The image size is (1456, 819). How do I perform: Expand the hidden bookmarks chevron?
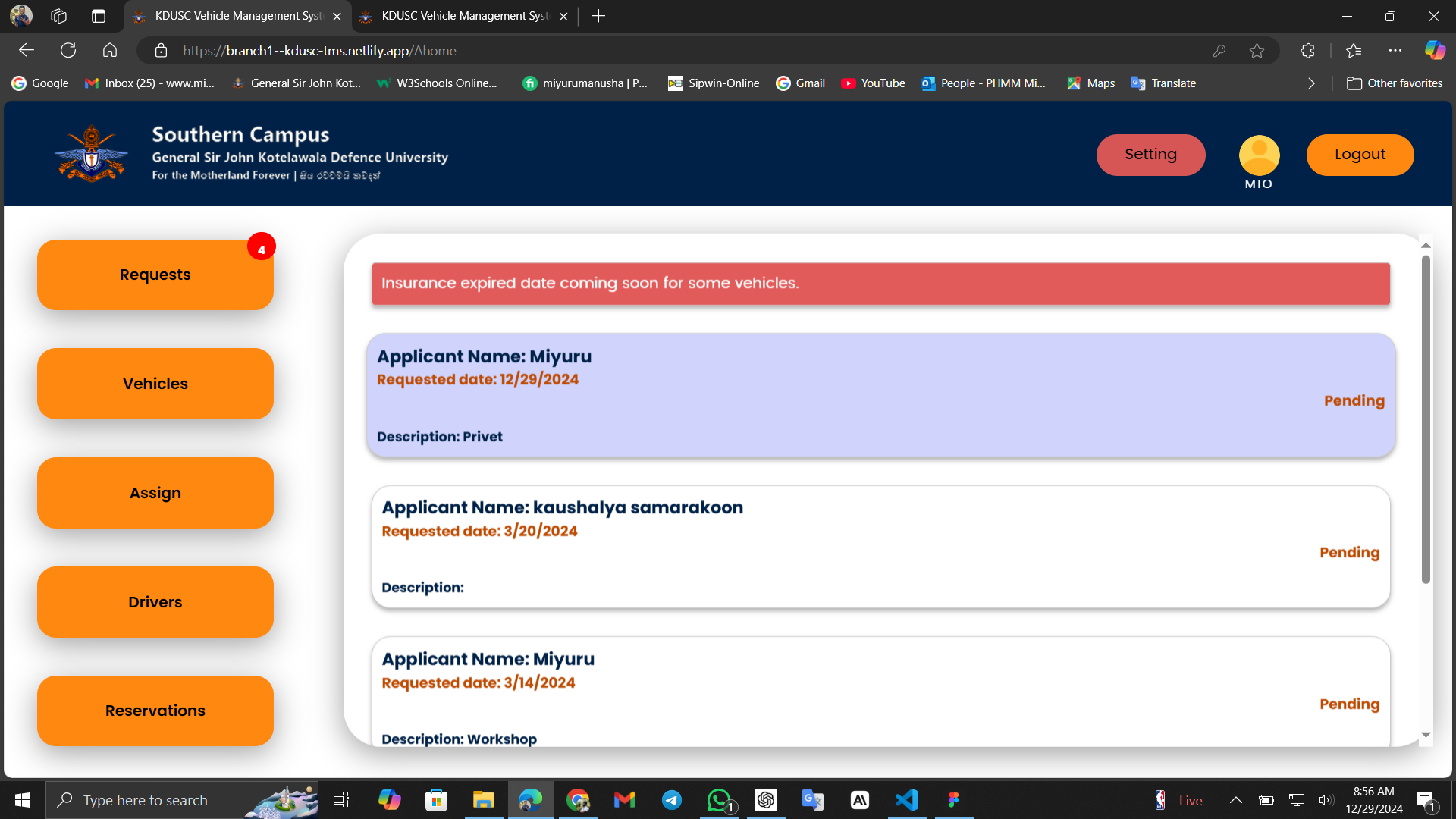pyautogui.click(x=1311, y=83)
